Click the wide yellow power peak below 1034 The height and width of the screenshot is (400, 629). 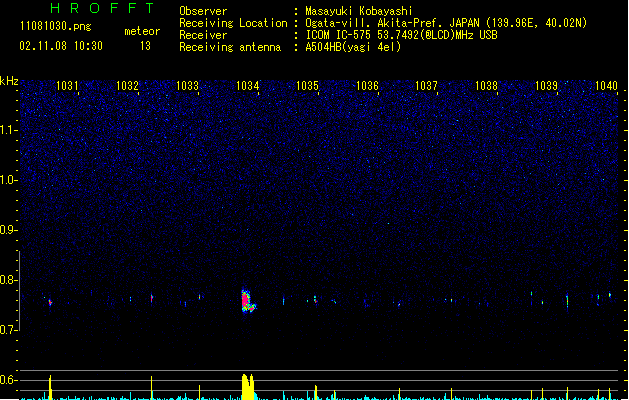coord(248,387)
